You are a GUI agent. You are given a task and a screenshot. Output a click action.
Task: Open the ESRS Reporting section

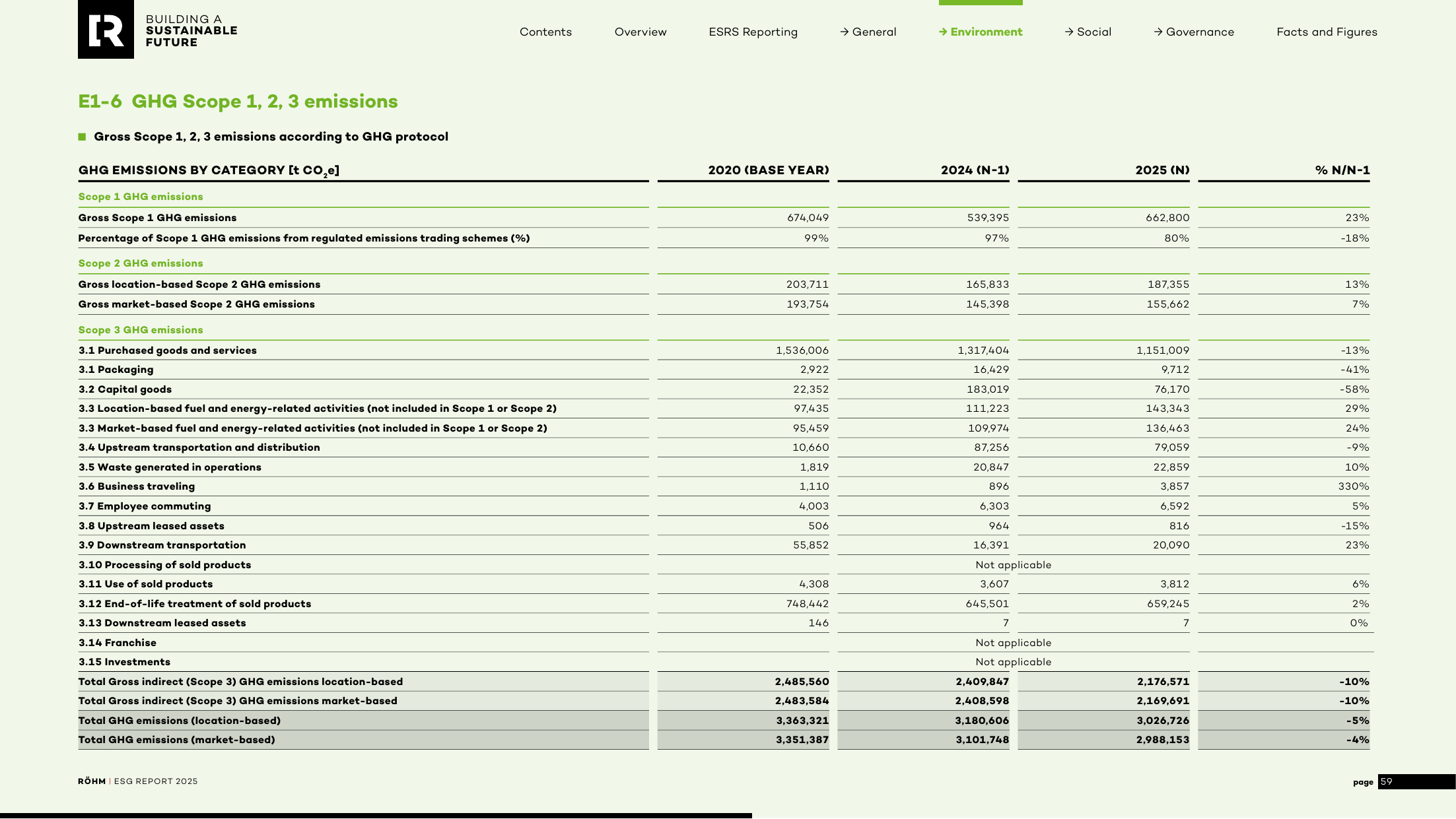[x=753, y=32]
